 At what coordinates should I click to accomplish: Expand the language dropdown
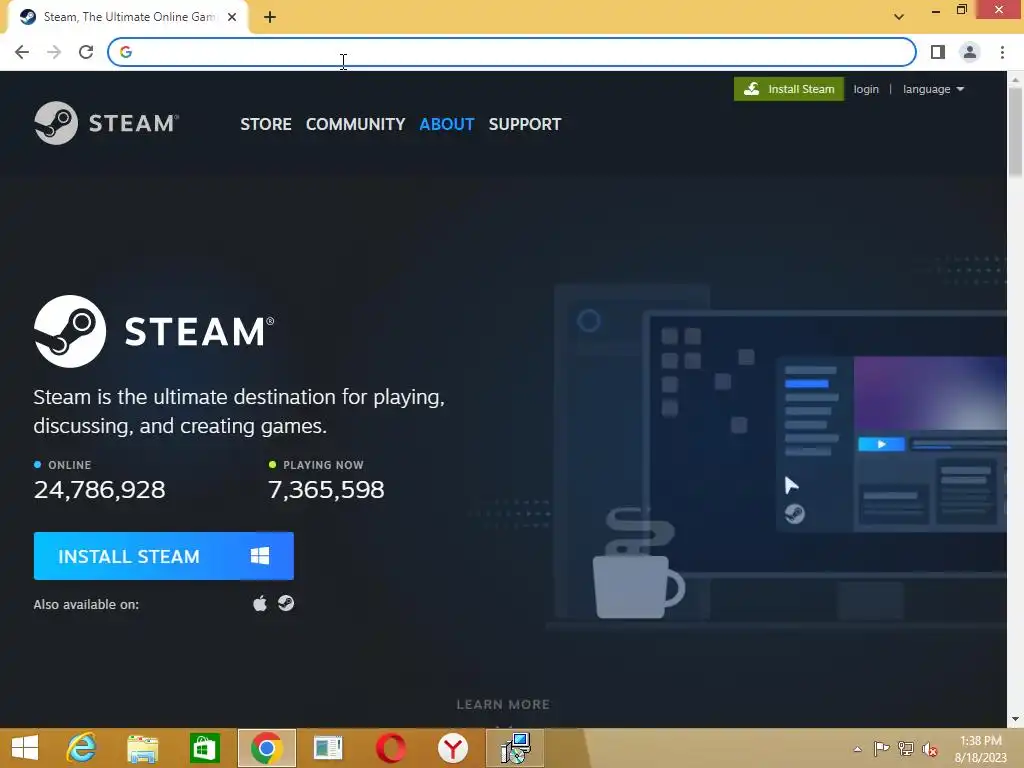click(933, 89)
